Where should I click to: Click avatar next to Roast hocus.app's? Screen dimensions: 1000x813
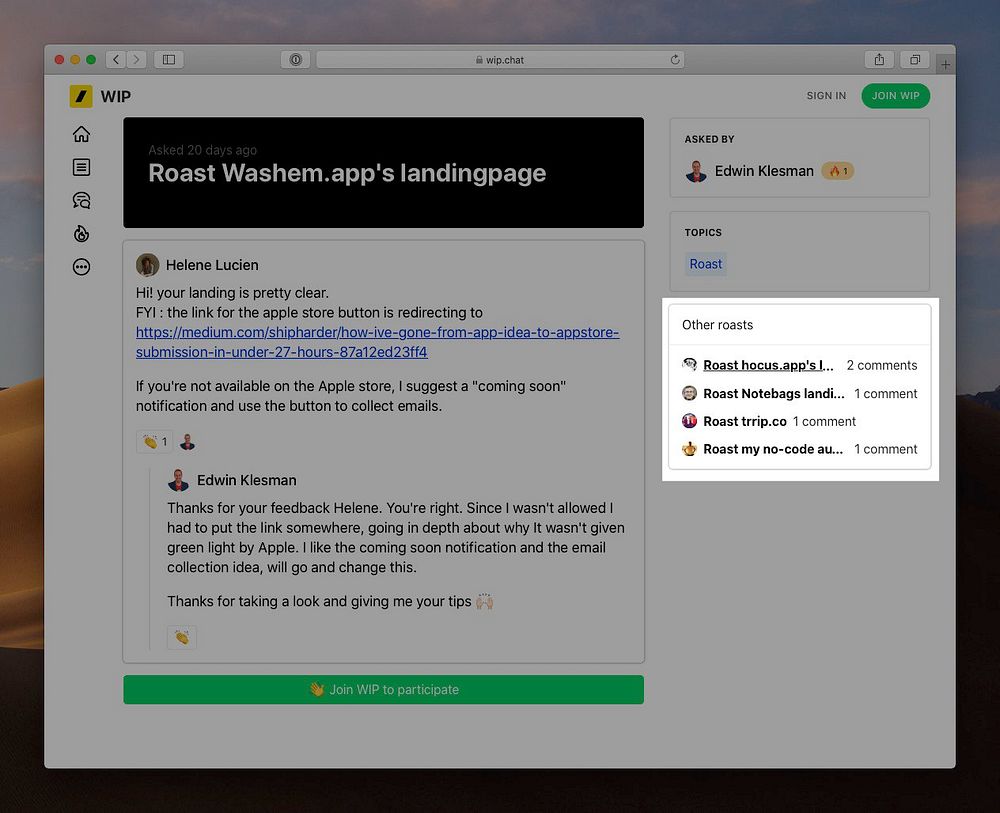pos(689,365)
